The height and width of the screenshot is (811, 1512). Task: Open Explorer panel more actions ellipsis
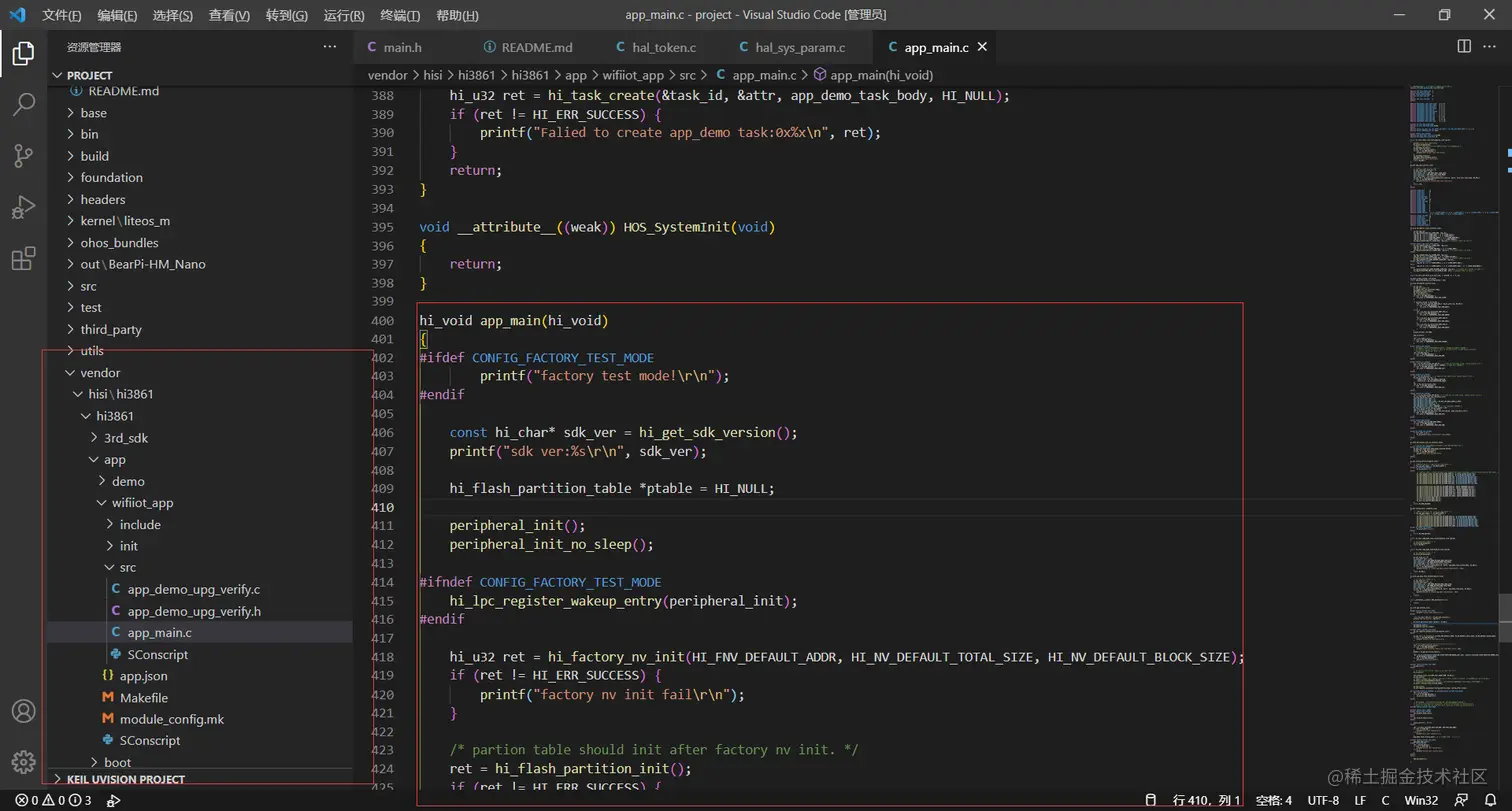330,47
